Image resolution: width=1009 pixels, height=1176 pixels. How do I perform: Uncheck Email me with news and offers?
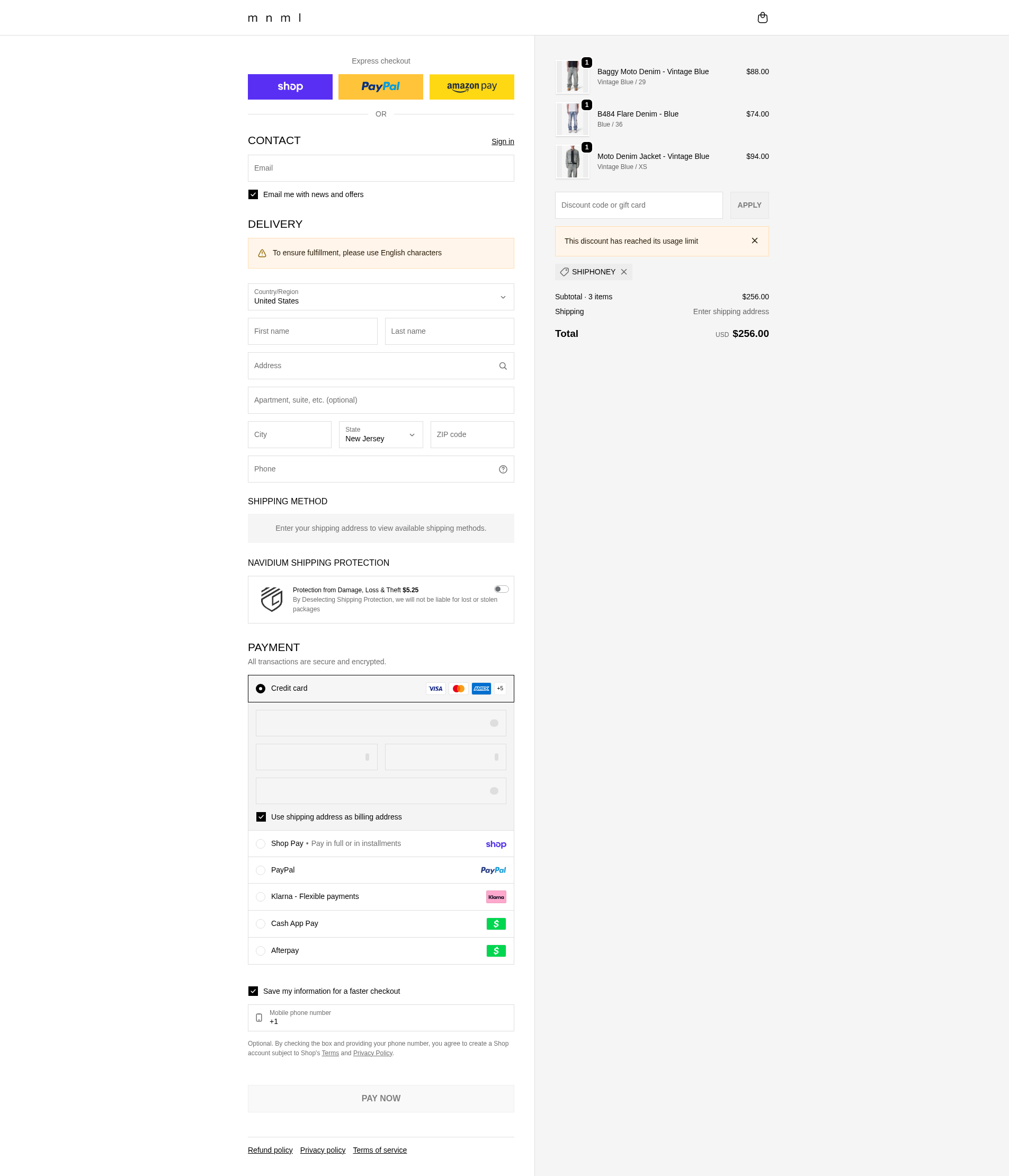[x=253, y=195]
